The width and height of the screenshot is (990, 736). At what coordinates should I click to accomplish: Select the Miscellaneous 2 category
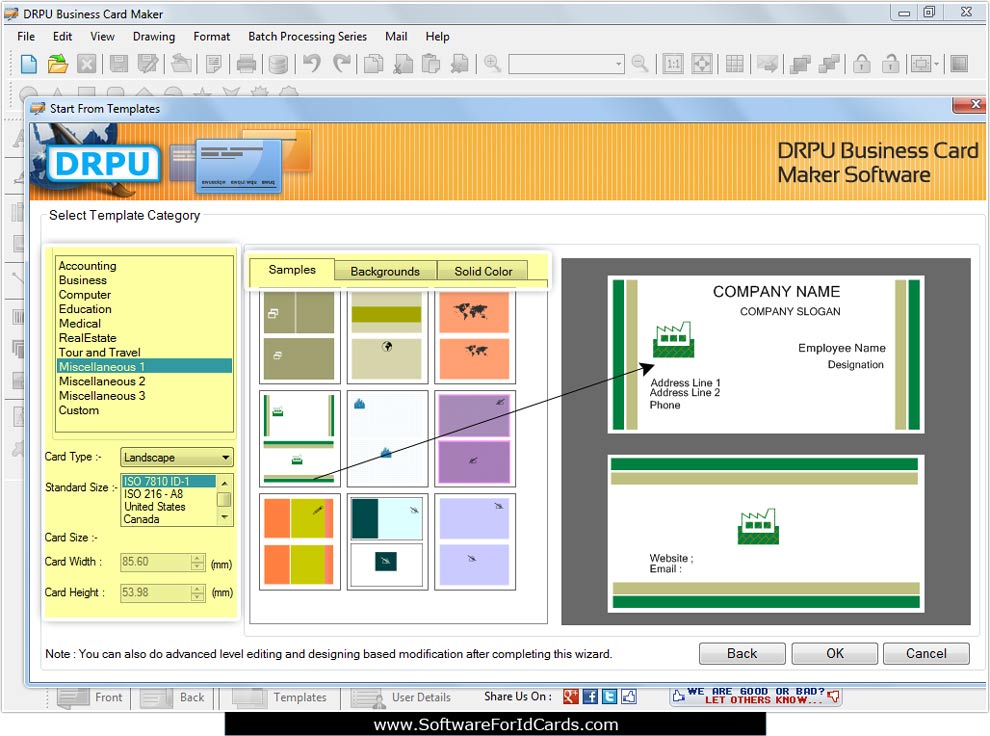(x=102, y=381)
